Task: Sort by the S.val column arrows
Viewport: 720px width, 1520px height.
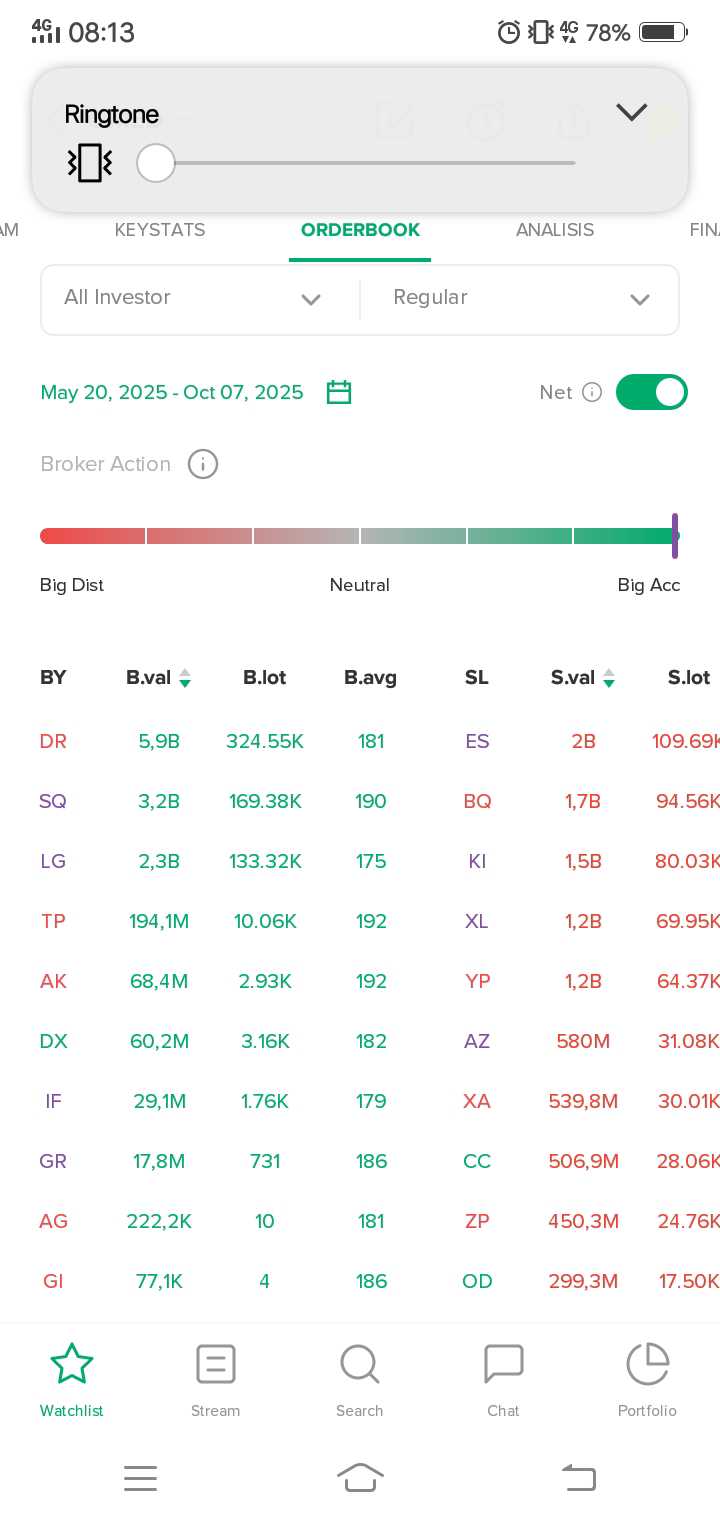Action: 609,678
